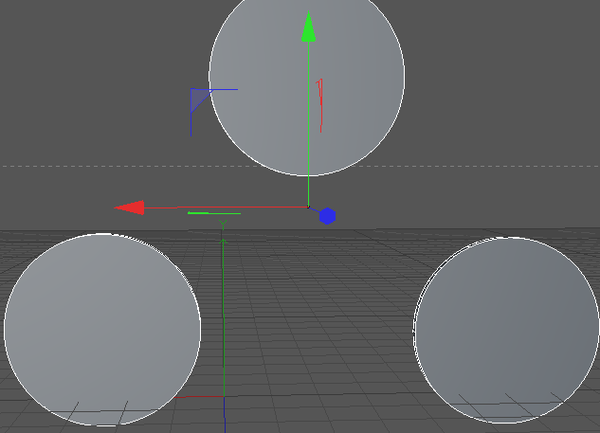Click the green Y-axis arrowhead
Viewport: 600px width, 433px height.
tap(309, 27)
